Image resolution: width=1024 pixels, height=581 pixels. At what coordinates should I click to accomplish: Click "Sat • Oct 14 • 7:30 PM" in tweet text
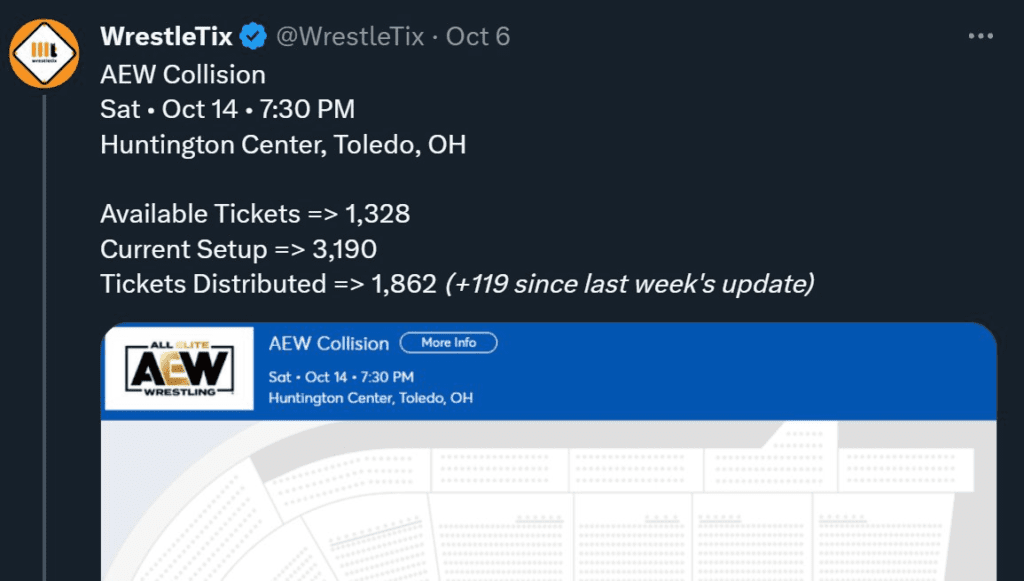pos(227,109)
